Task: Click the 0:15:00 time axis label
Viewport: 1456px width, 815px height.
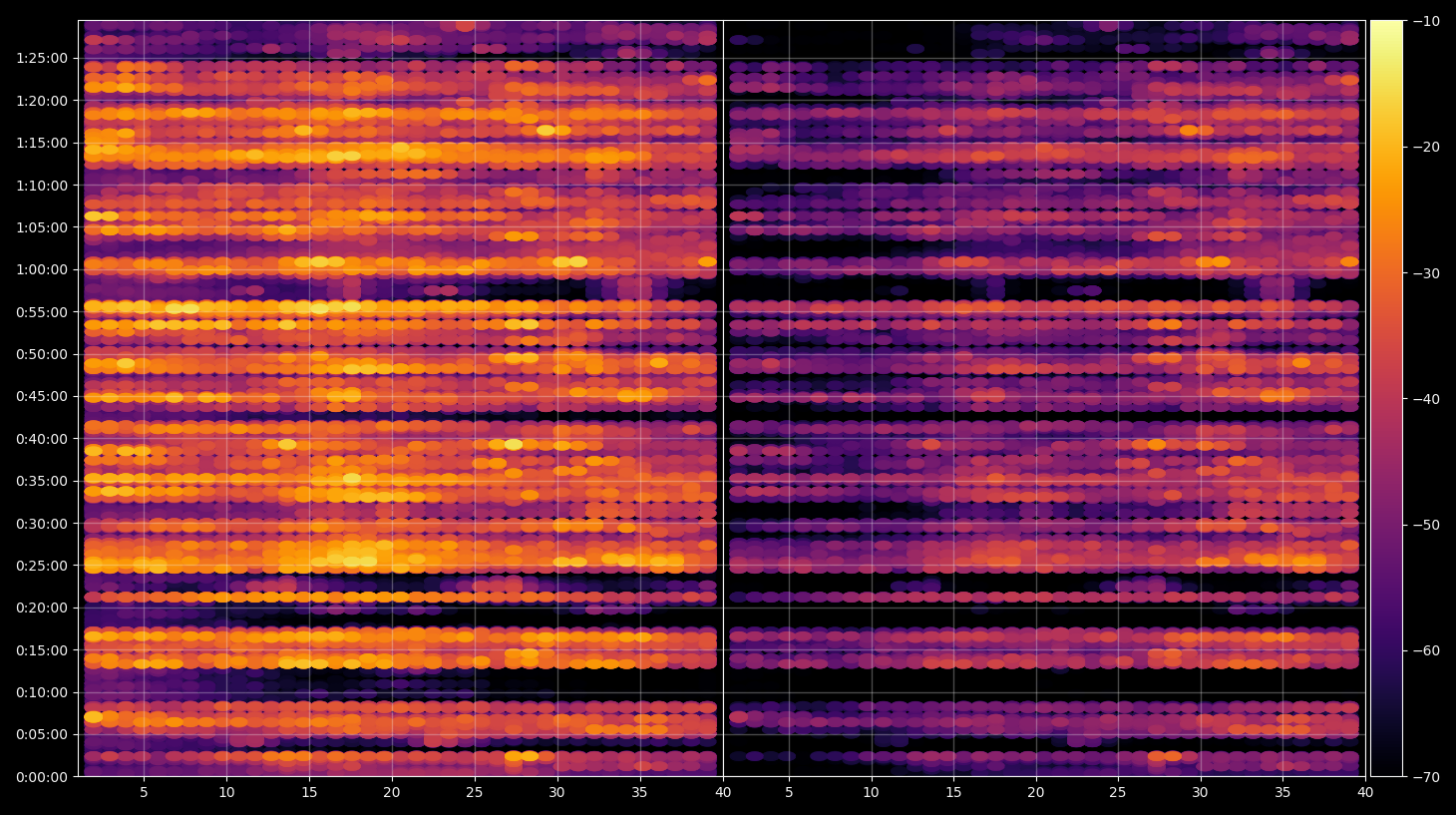Action: [x=42, y=650]
